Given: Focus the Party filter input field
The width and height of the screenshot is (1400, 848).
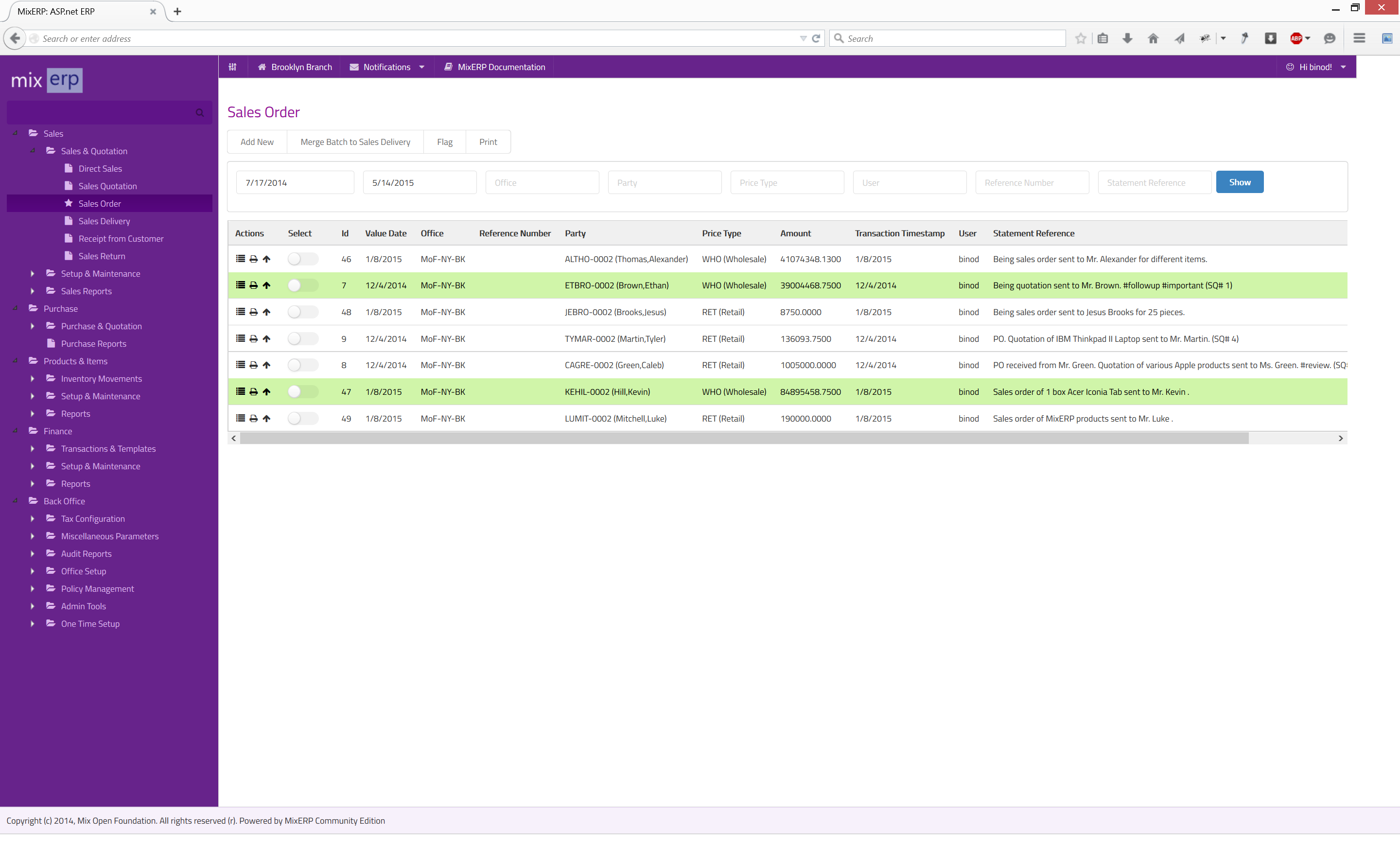Looking at the screenshot, I should (x=664, y=182).
